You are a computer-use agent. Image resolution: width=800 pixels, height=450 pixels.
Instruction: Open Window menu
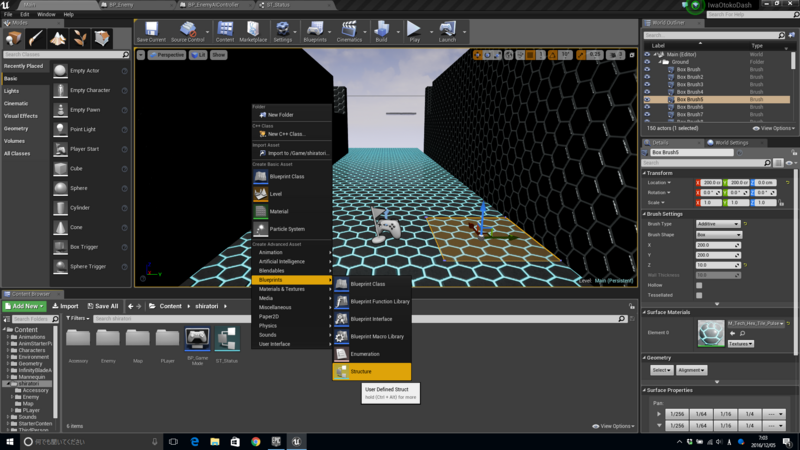(x=46, y=14)
